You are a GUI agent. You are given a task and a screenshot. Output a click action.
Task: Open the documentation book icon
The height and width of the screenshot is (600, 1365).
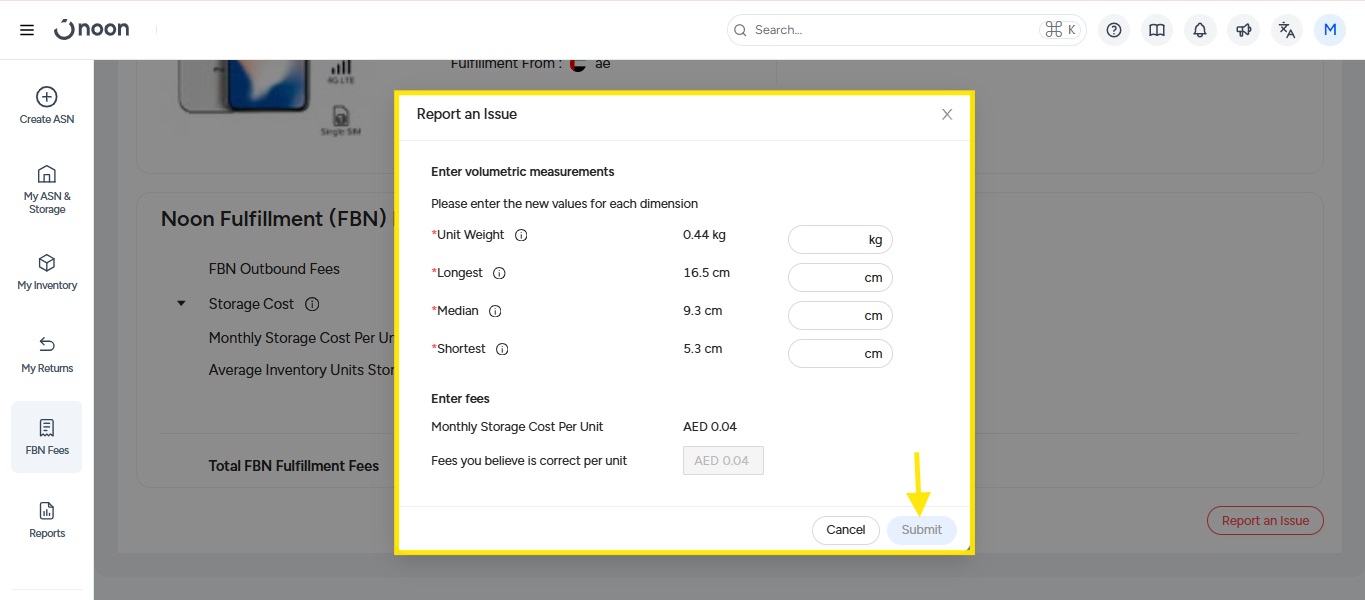click(x=1157, y=30)
